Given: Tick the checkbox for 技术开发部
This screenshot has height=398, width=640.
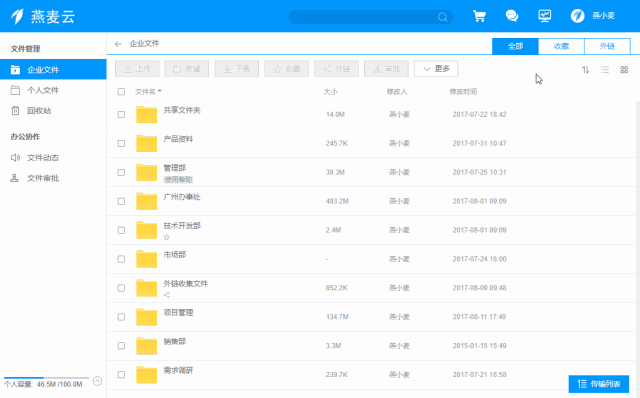Looking at the screenshot, I should click(x=121, y=230).
